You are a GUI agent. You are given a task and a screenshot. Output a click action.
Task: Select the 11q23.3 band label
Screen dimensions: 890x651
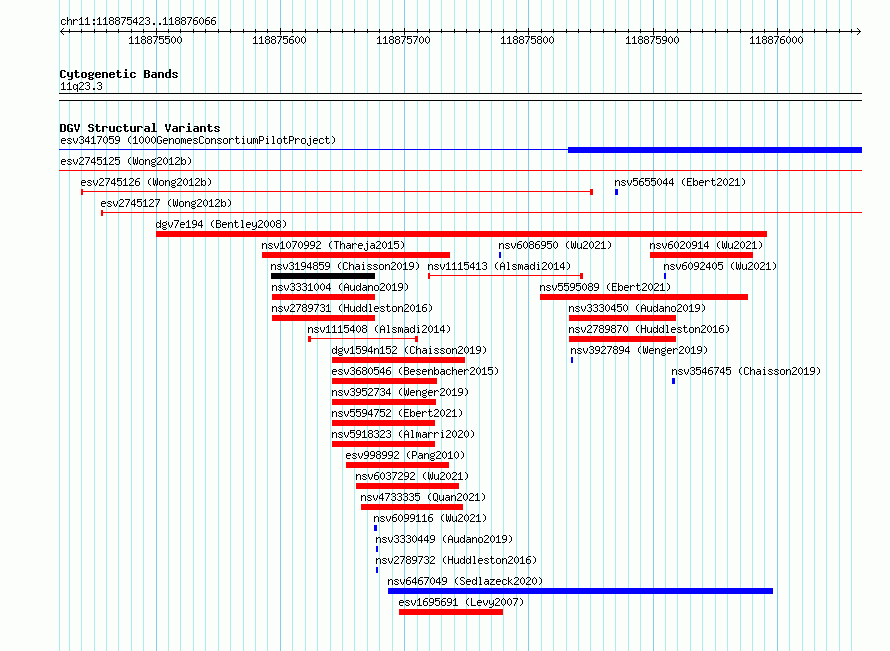81,86
